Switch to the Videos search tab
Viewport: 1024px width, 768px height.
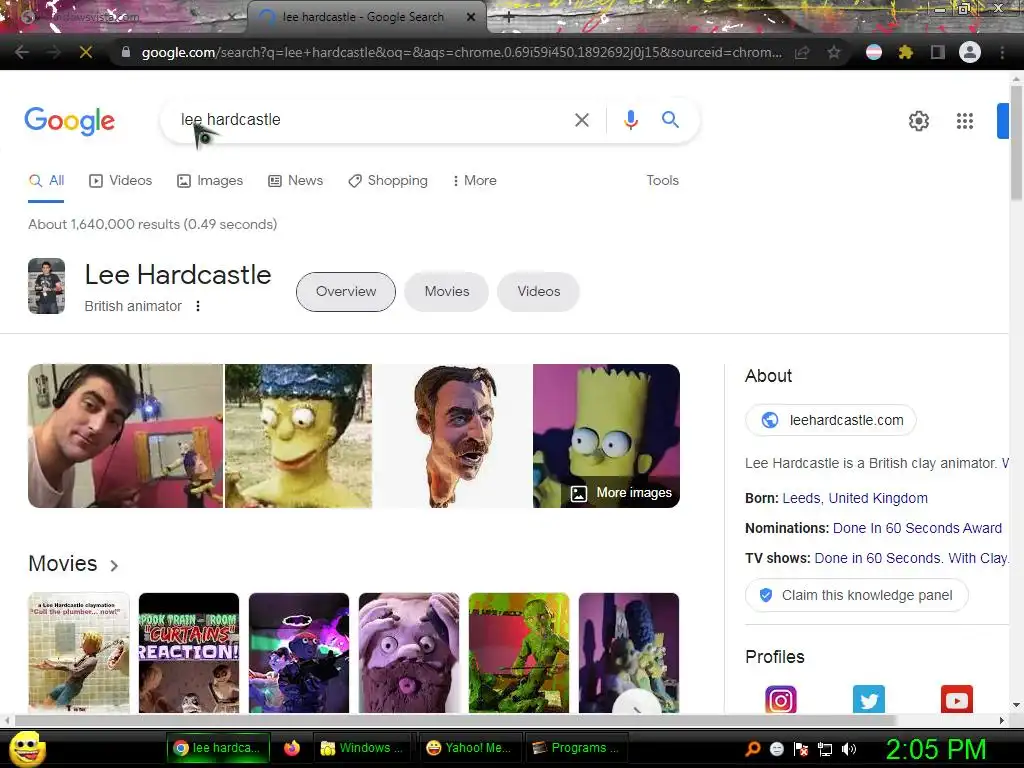coord(120,181)
